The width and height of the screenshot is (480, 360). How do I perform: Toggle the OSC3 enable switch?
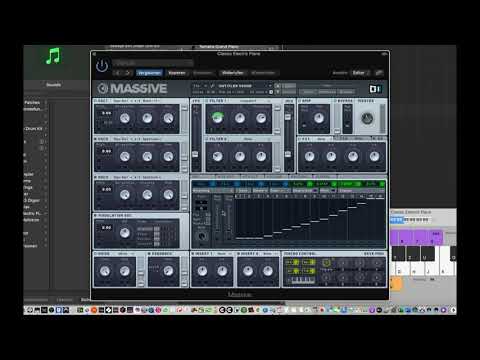click(x=95, y=177)
